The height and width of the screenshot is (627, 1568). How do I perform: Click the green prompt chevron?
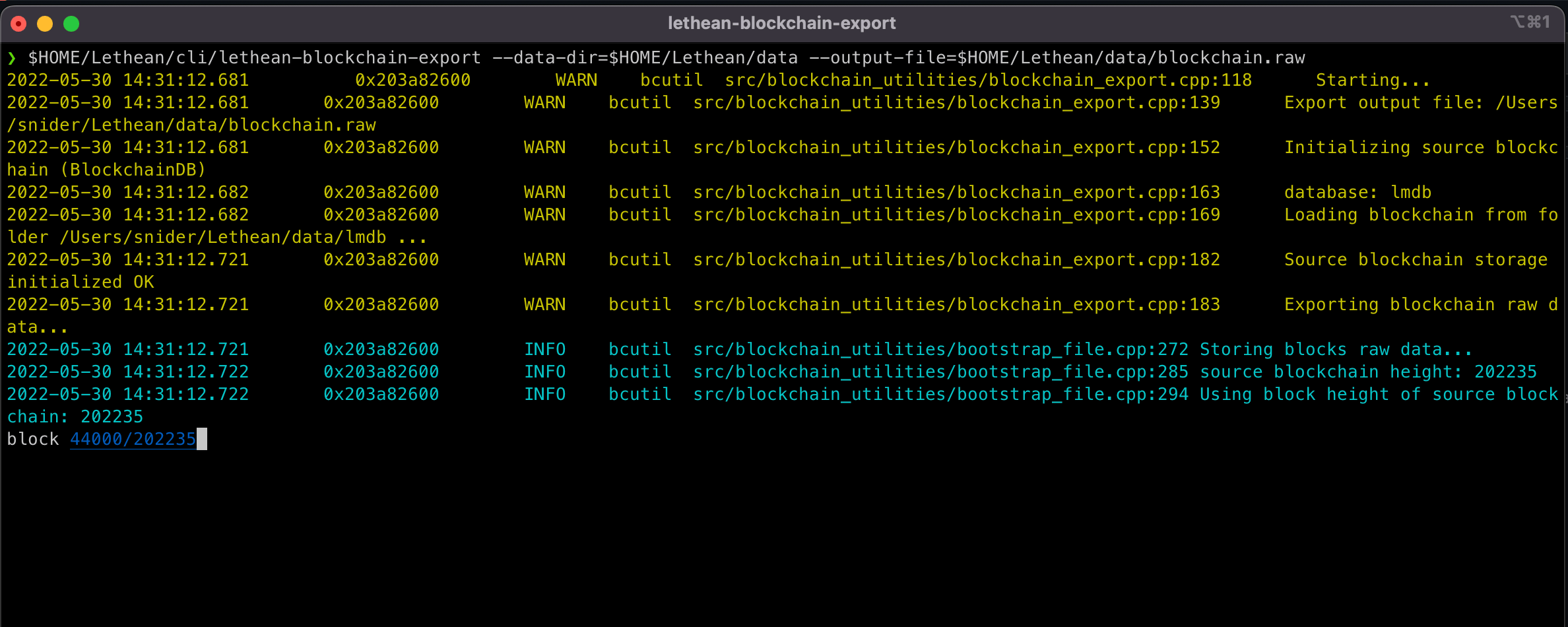12,58
